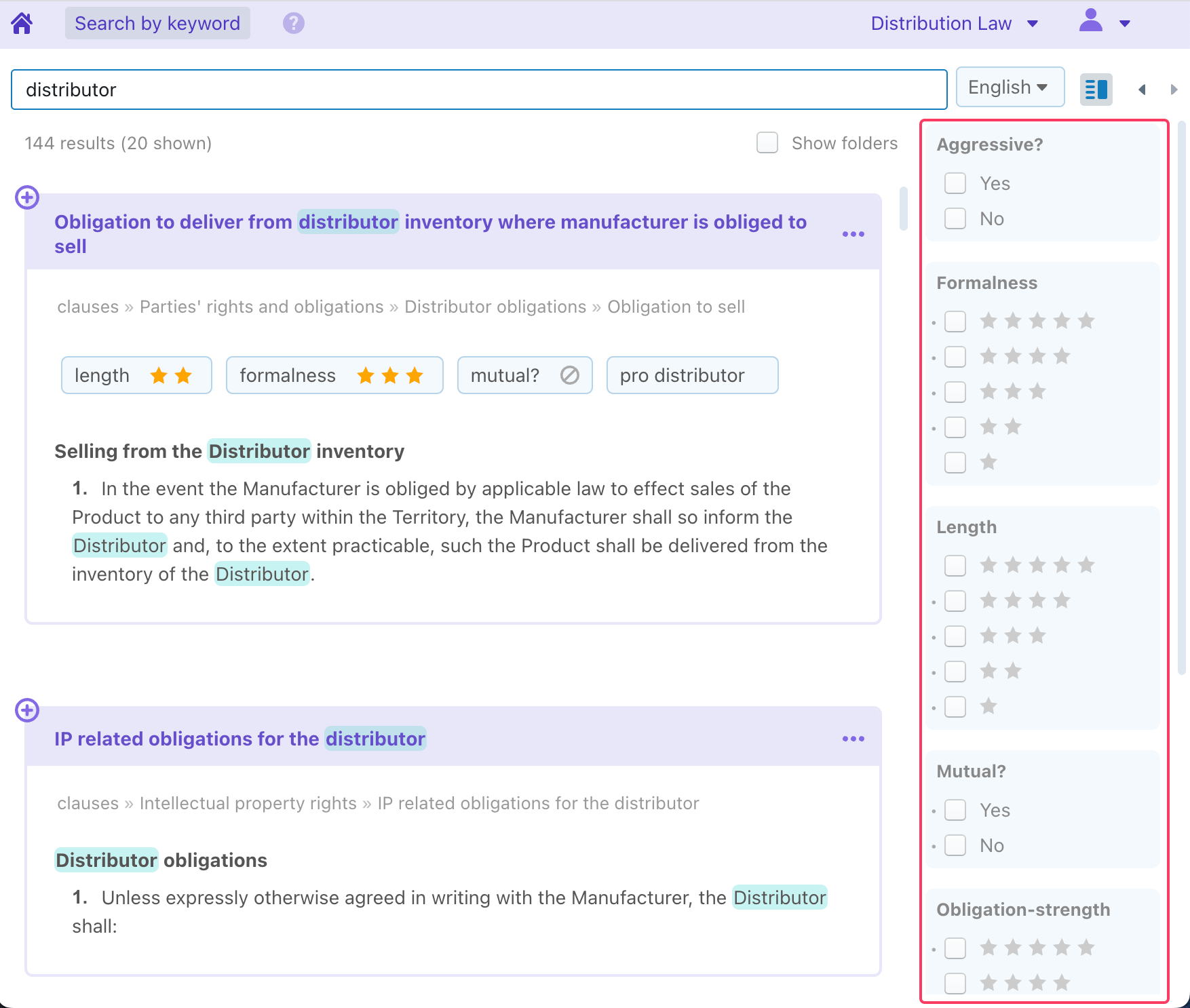Click the Distributor obligations heading

pos(161,860)
